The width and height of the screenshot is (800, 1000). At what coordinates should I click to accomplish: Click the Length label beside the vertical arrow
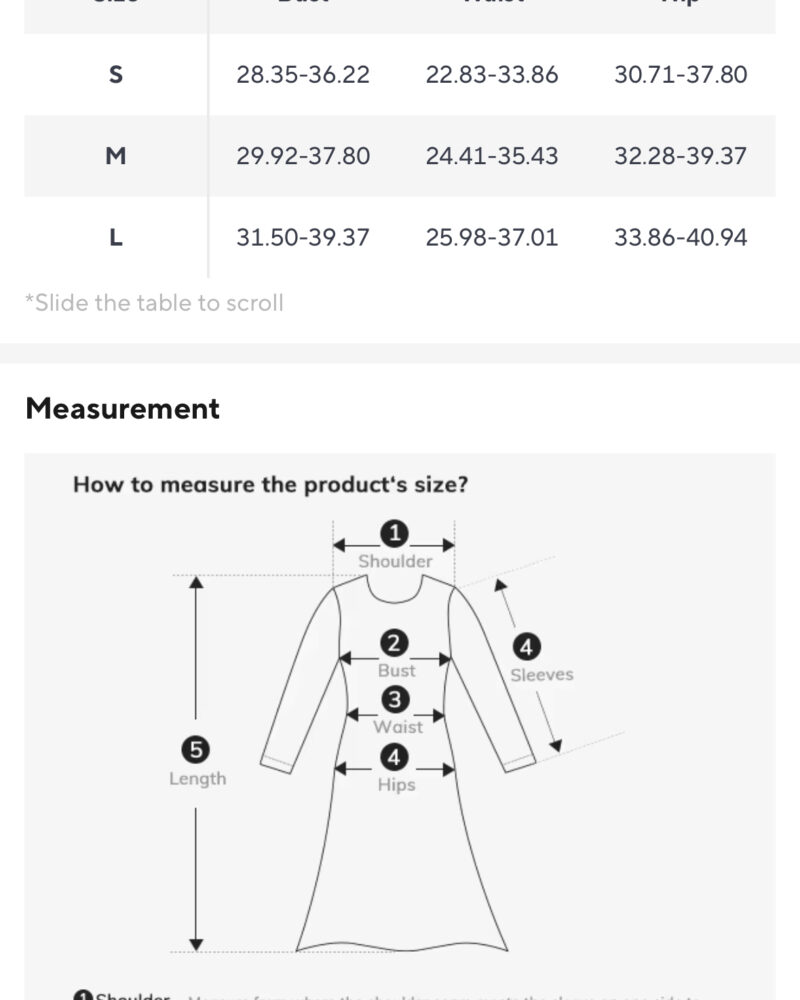pyautogui.click(x=197, y=779)
